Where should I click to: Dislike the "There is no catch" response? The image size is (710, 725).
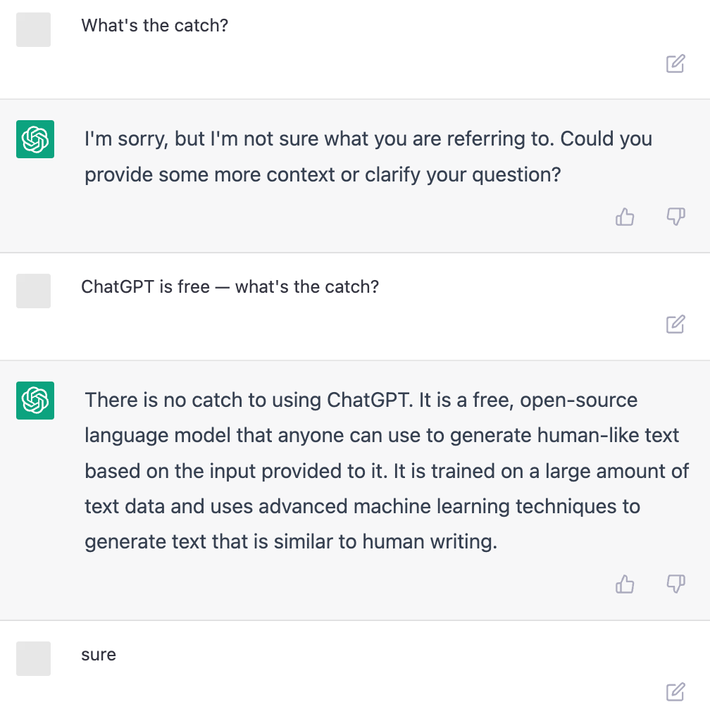click(x=676, y=584)
